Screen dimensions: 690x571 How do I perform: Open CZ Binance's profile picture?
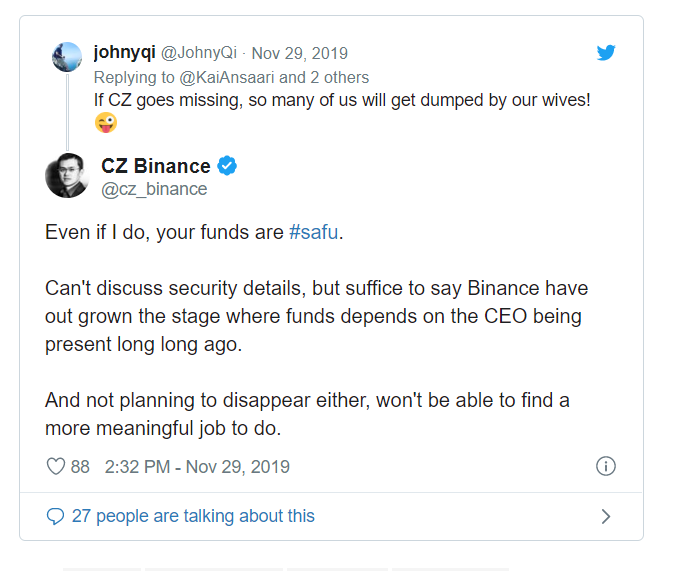click(67, 175)
